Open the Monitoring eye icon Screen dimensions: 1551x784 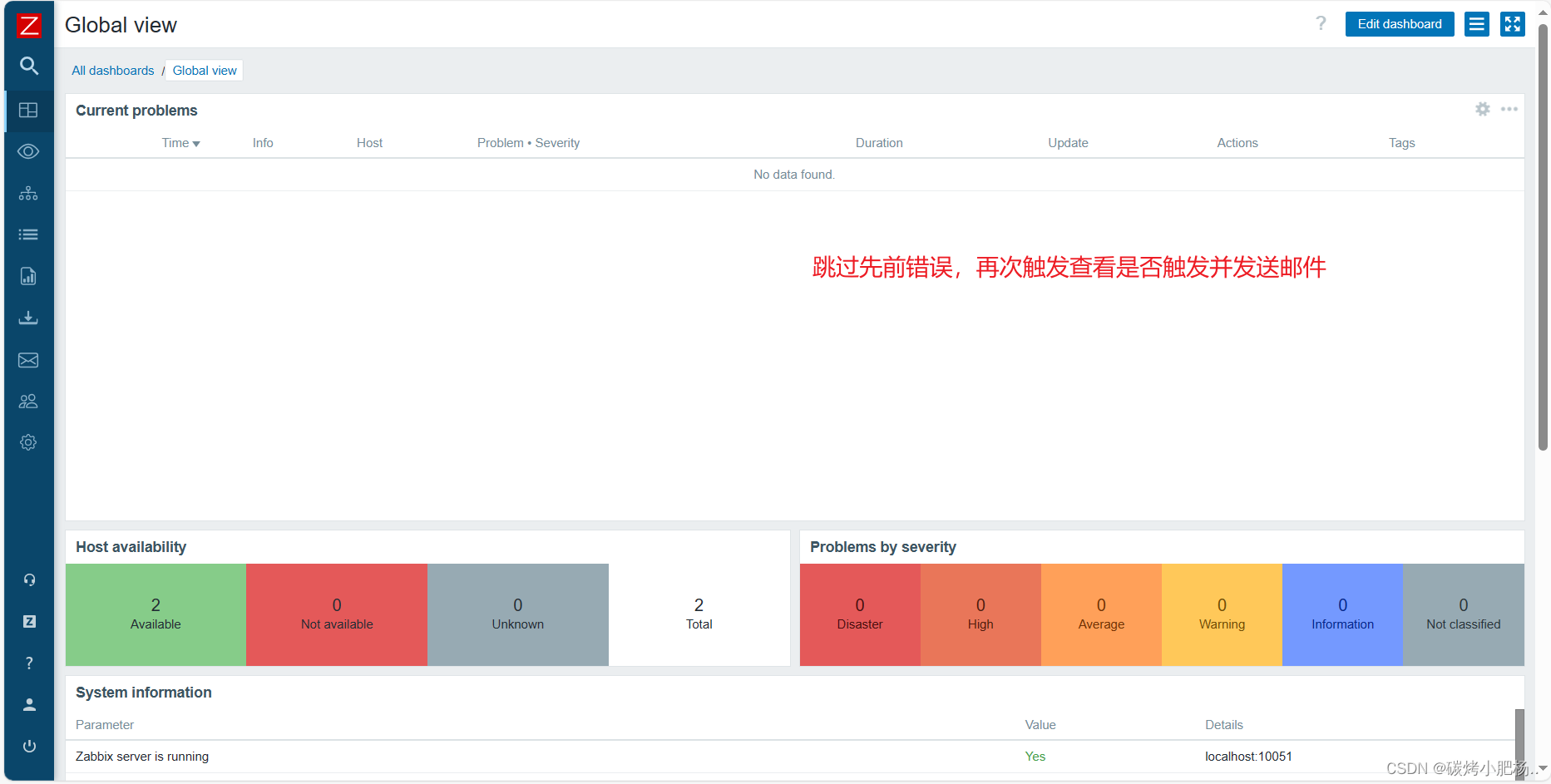[x=29, y=151]
